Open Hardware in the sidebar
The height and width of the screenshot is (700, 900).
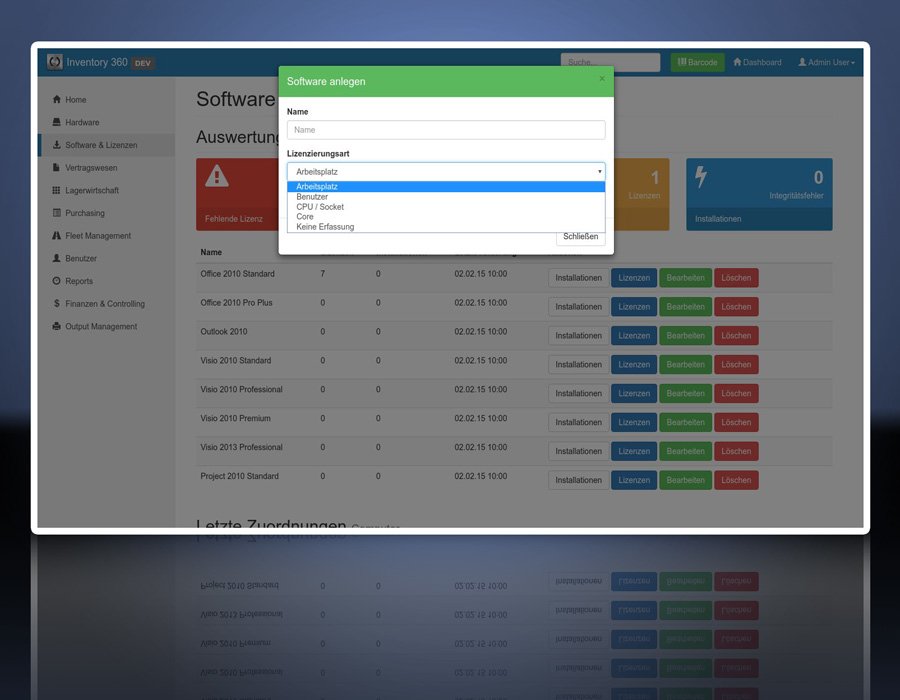82,122
